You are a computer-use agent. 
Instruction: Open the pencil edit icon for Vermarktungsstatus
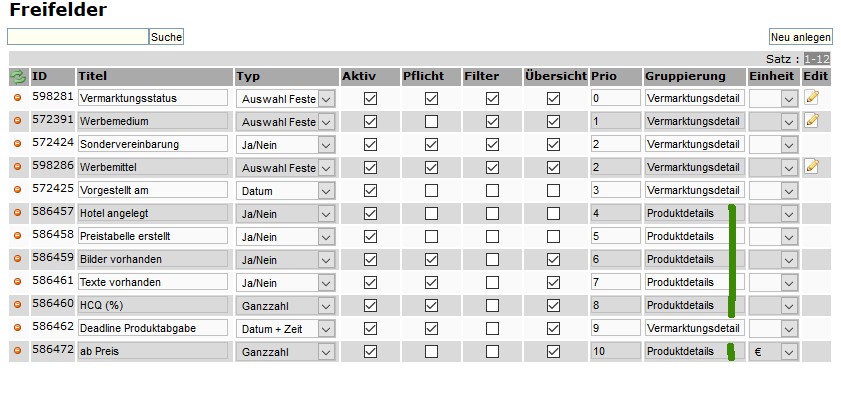click(812, 97)
